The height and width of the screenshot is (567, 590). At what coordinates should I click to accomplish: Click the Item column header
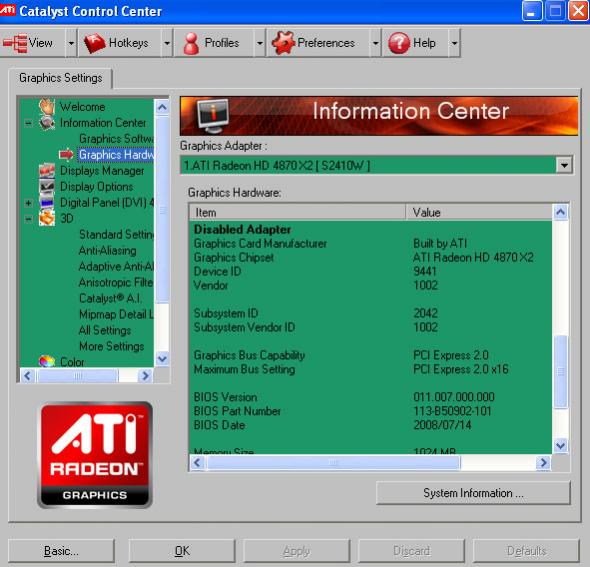tap(298, 212)
